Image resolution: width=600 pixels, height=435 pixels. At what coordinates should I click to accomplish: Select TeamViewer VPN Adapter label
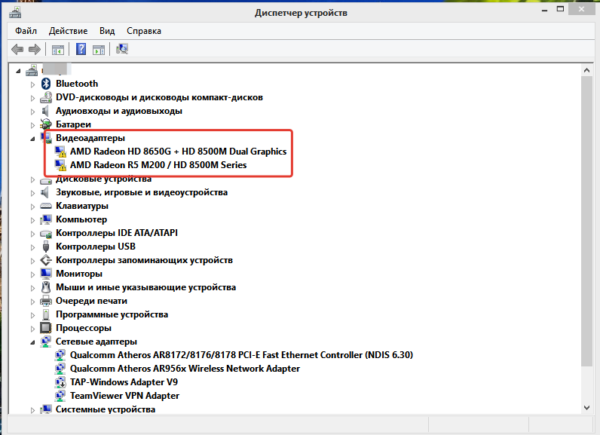(125, 396)
